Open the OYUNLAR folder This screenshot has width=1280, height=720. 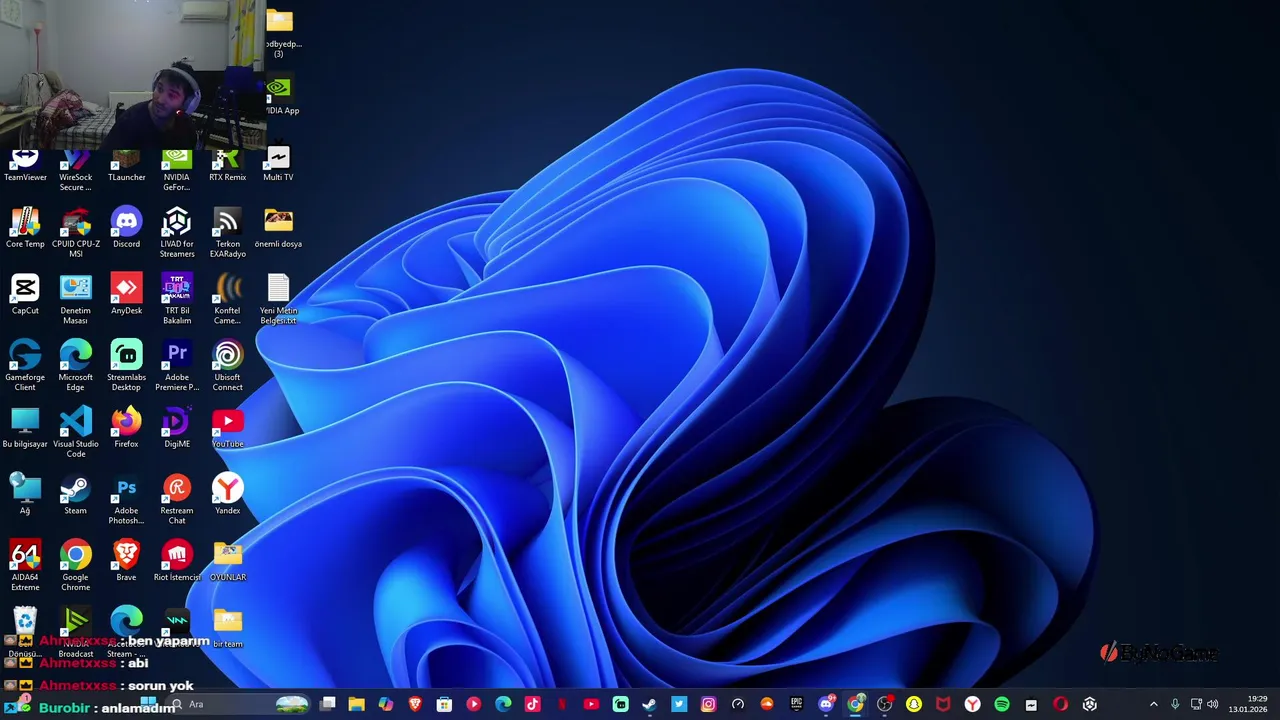[228, 561]
